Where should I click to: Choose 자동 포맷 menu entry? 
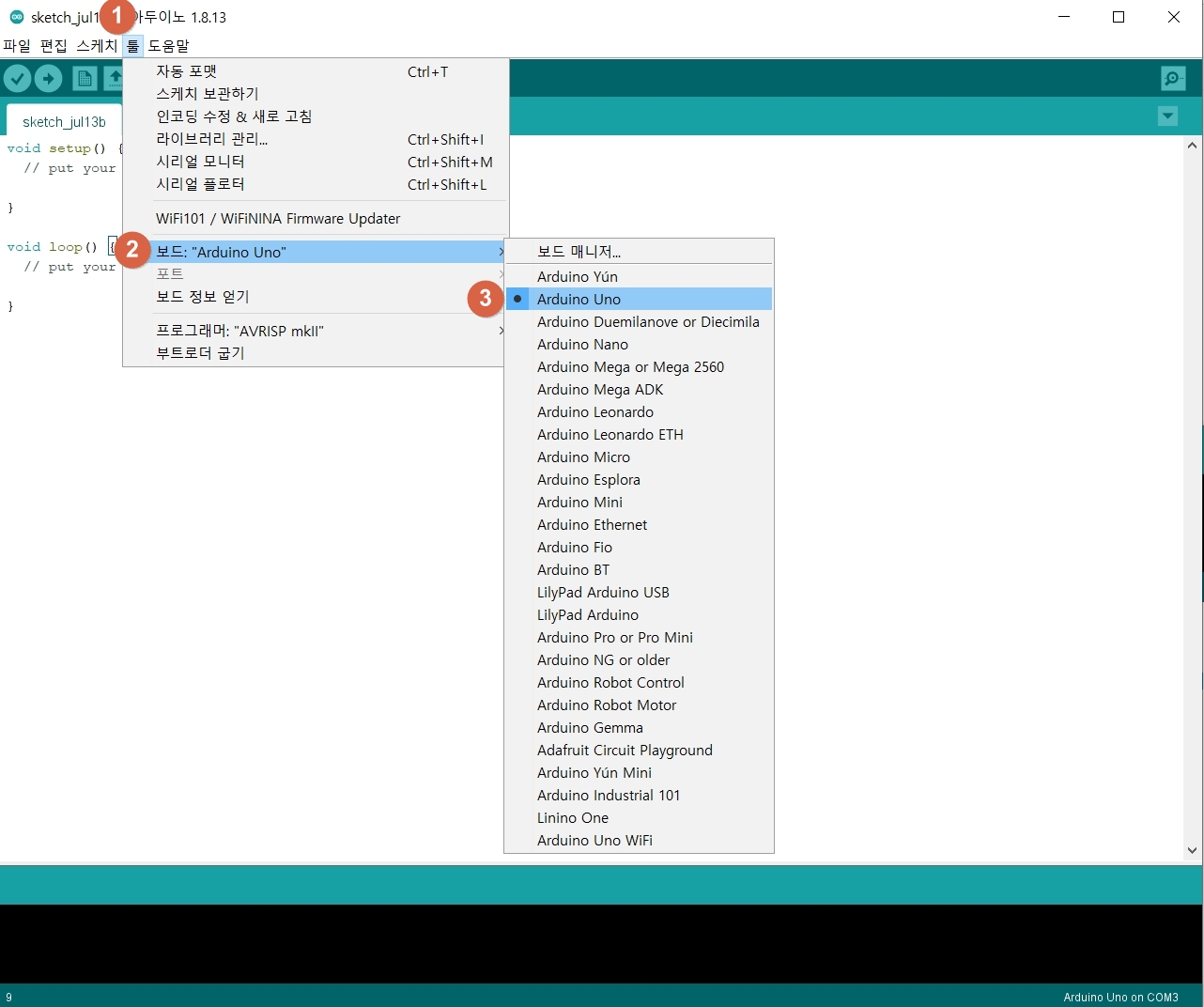coord(316,71)
